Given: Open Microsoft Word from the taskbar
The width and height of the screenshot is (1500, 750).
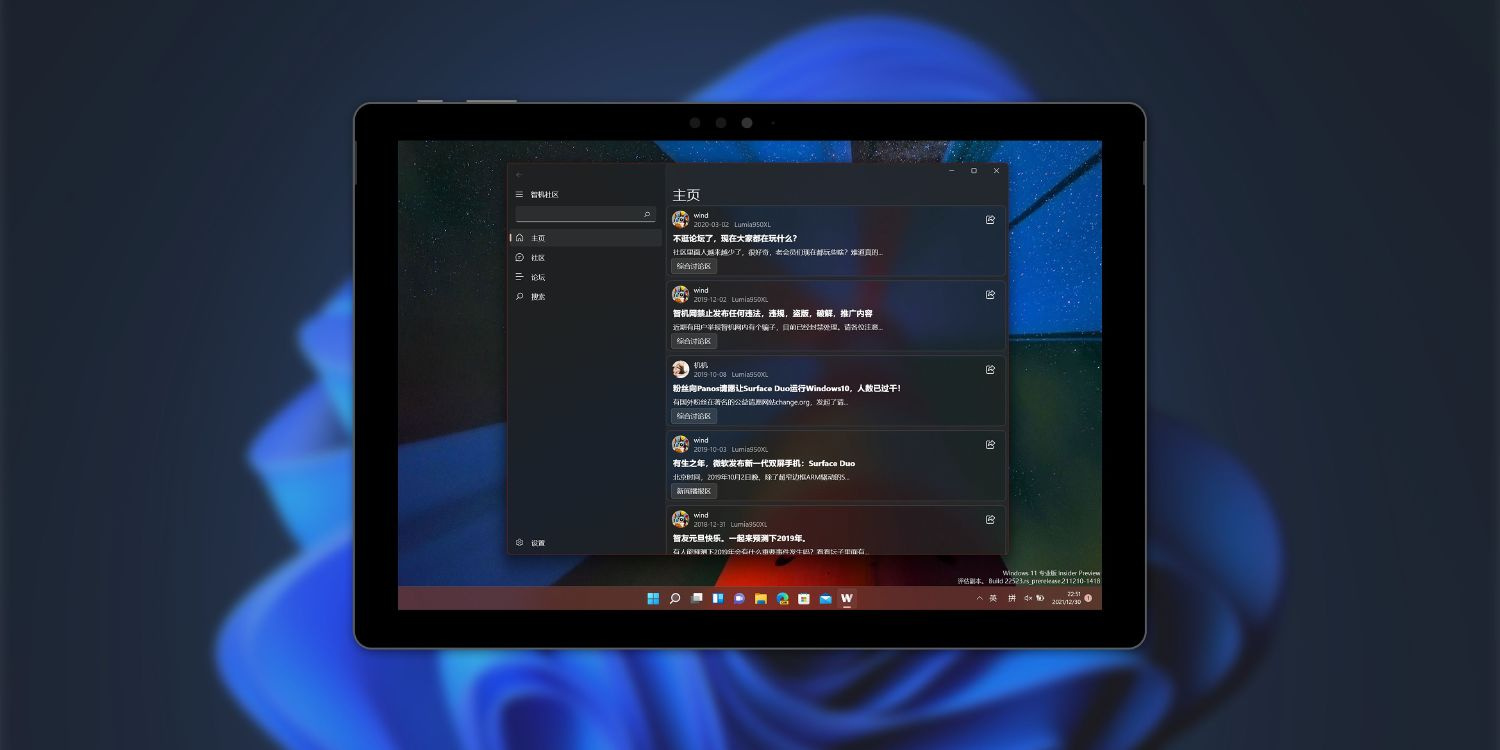Looking at the screenshot, I should pyautogui.click(x=847, y=598).
